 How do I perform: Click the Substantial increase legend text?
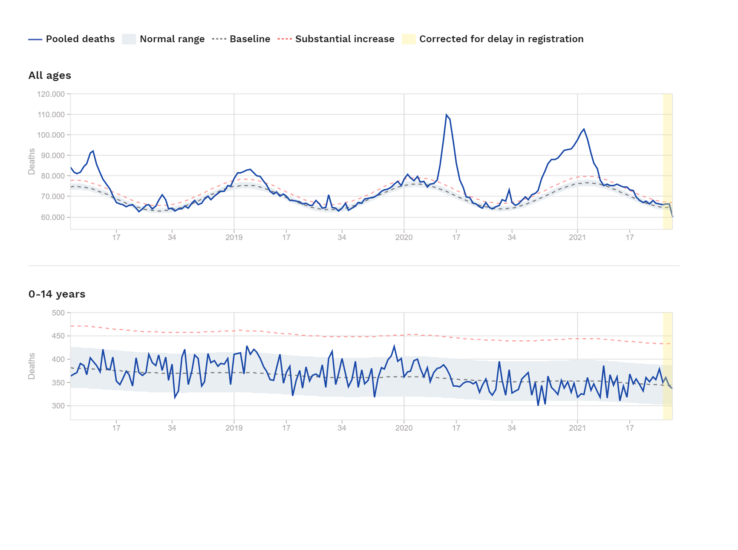pyautogui.click(x=346, y=39)
